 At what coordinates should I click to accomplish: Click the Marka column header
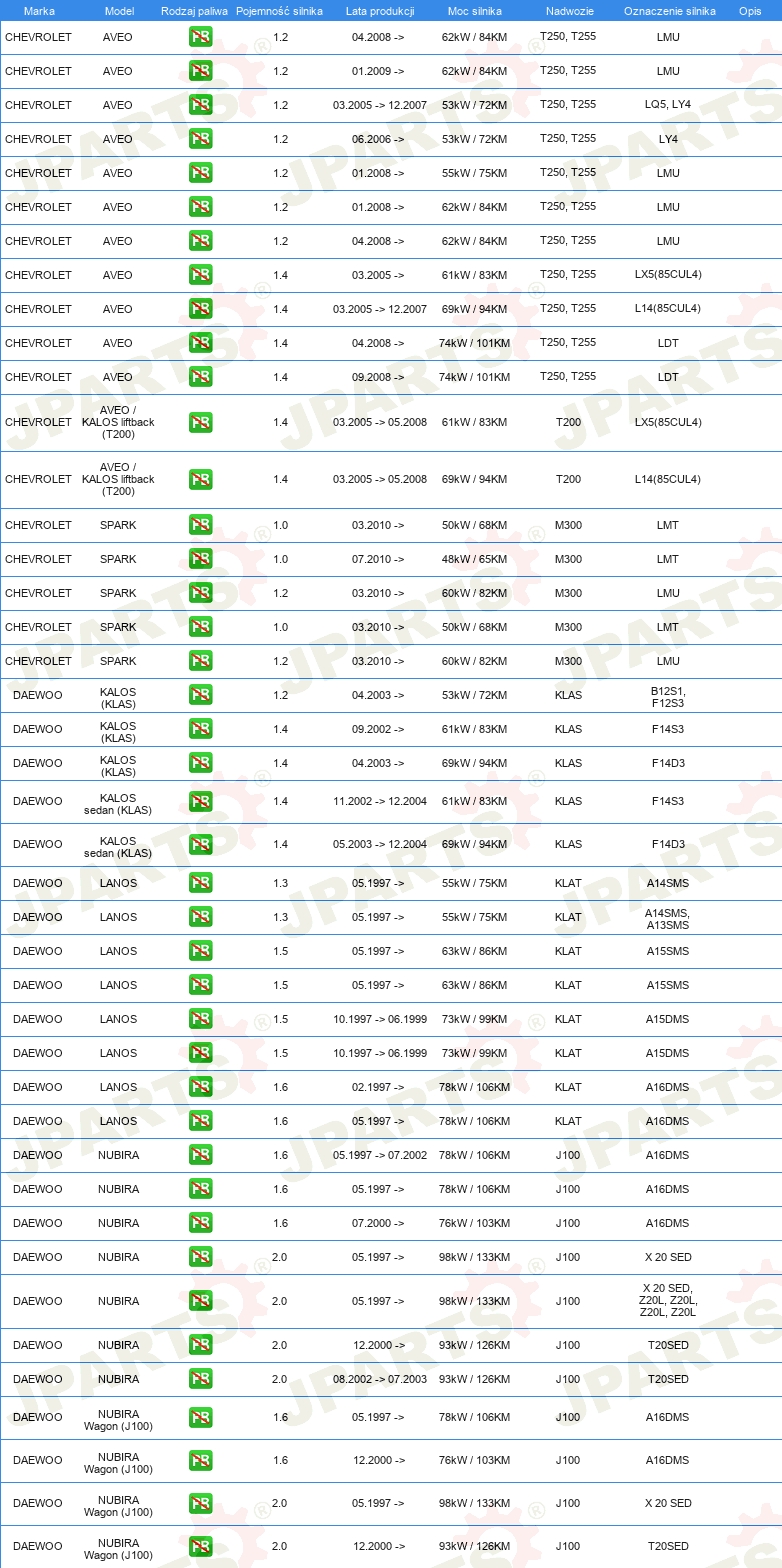pyautogui.click(x=39, y=11)
